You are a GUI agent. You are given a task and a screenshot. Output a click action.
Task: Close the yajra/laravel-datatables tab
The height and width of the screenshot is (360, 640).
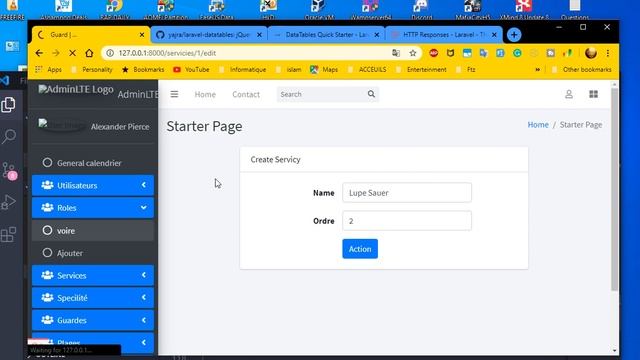[x=259, y=35]
